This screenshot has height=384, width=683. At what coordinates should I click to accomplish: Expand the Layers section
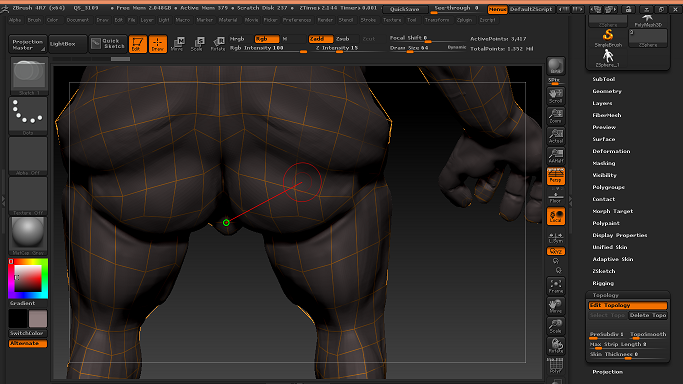(602, 103)
